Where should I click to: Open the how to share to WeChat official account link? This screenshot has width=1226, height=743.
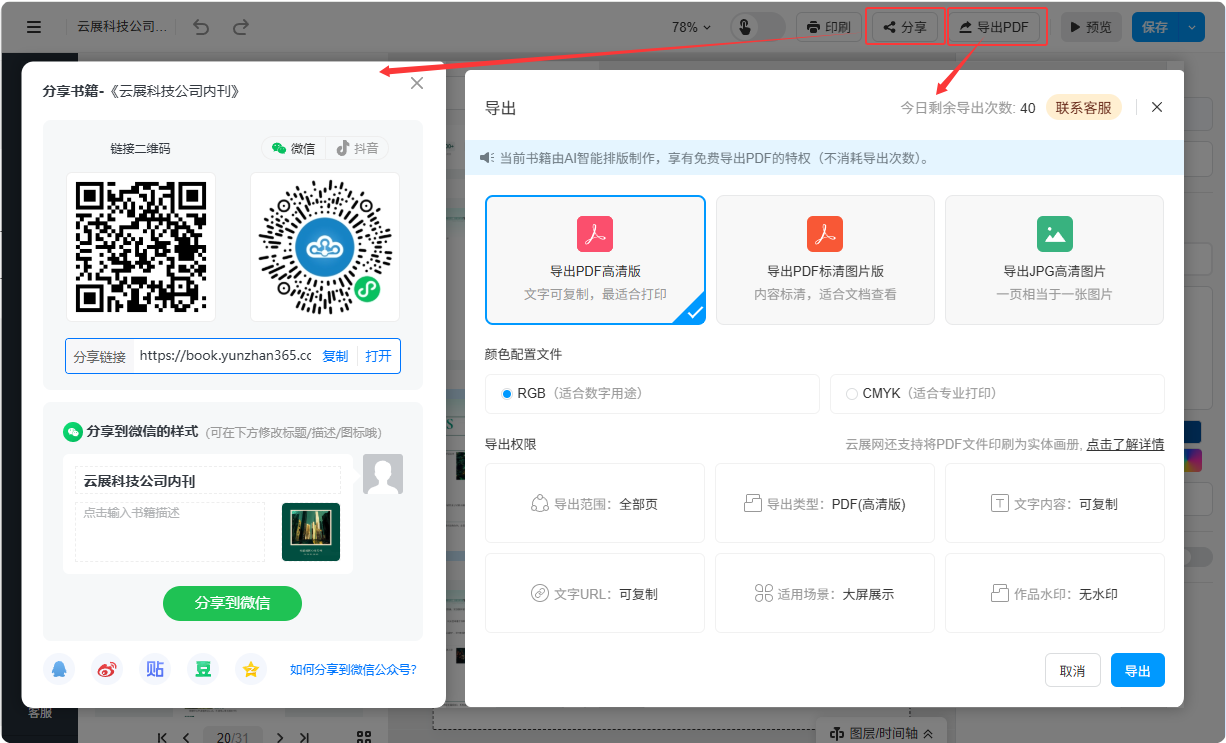coord(353,670)
